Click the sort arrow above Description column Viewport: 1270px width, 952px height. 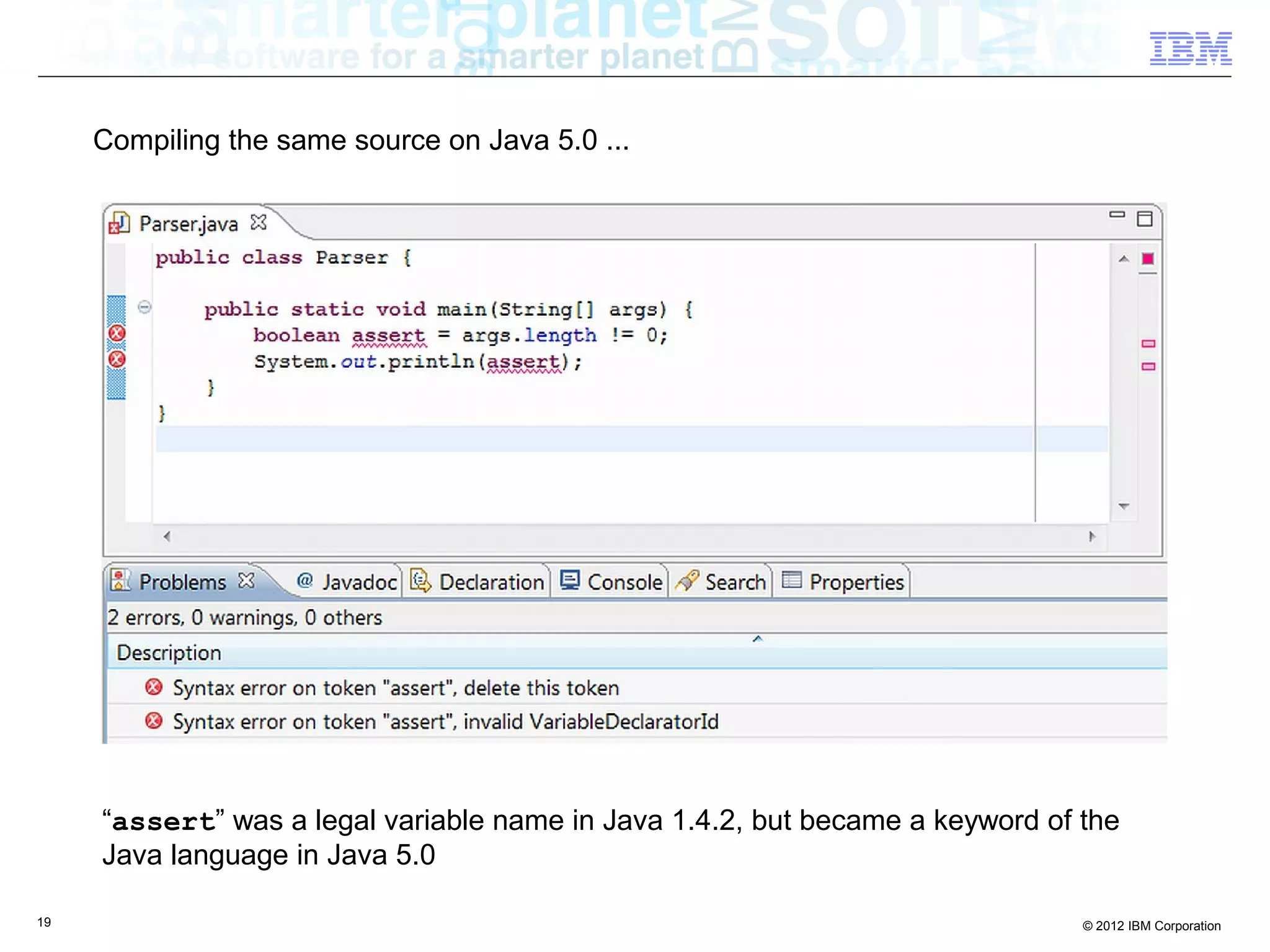click(x=757, y=639)
